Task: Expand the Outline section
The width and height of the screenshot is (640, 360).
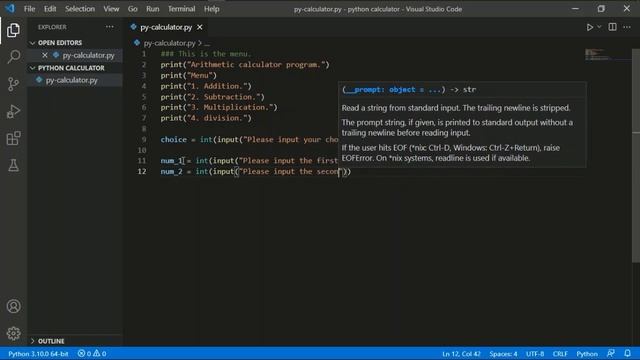Action: coord(32,341)
